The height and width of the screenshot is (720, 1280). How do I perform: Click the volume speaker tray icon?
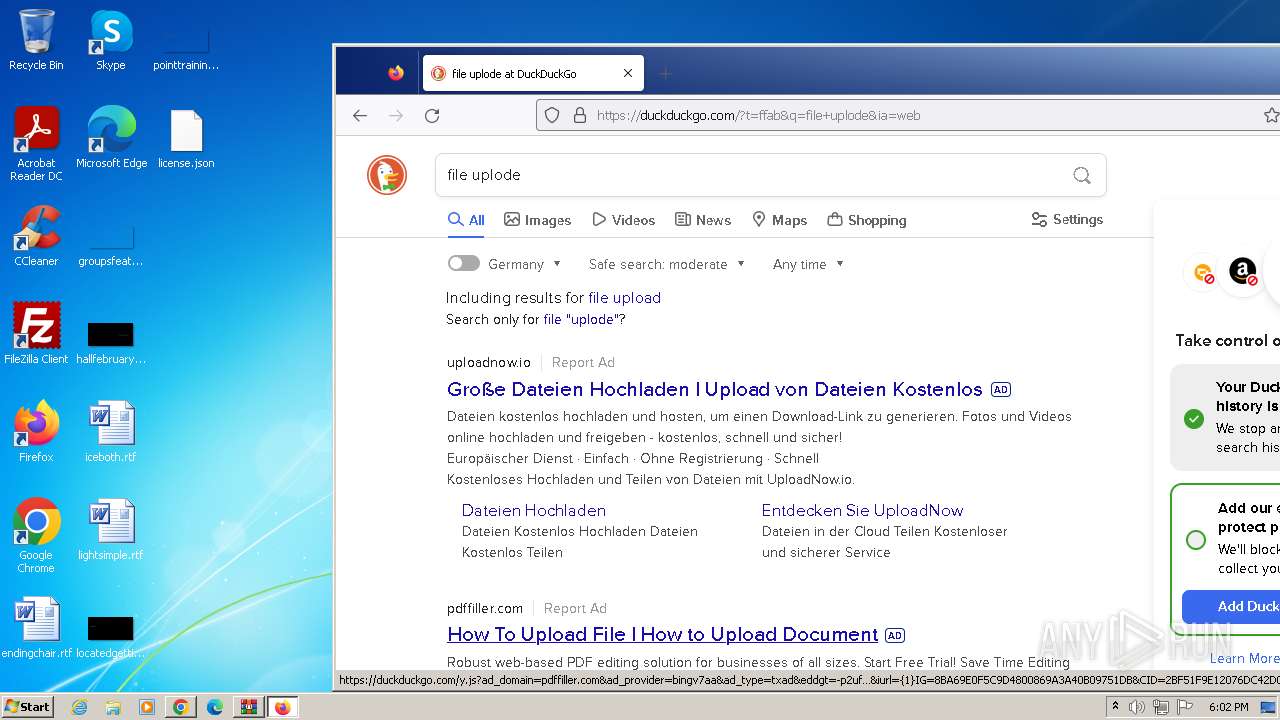(1137, 707)
